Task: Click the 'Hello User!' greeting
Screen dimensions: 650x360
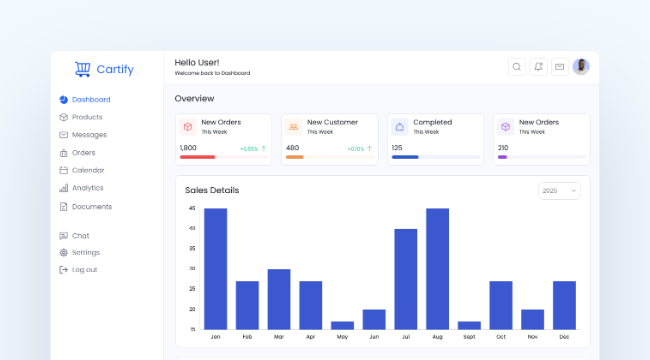Action: pos(197,63)
